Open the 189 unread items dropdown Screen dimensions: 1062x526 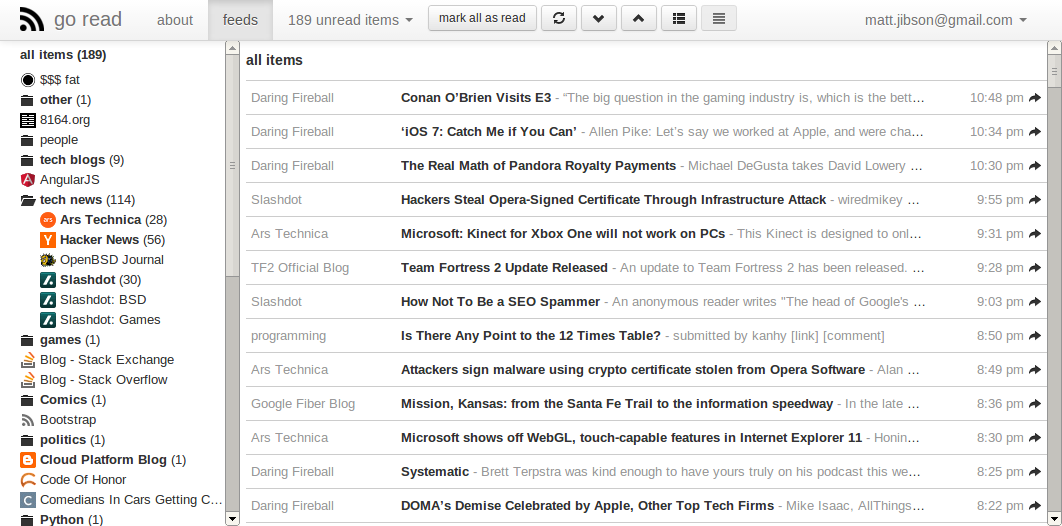(x=350, y=20)
